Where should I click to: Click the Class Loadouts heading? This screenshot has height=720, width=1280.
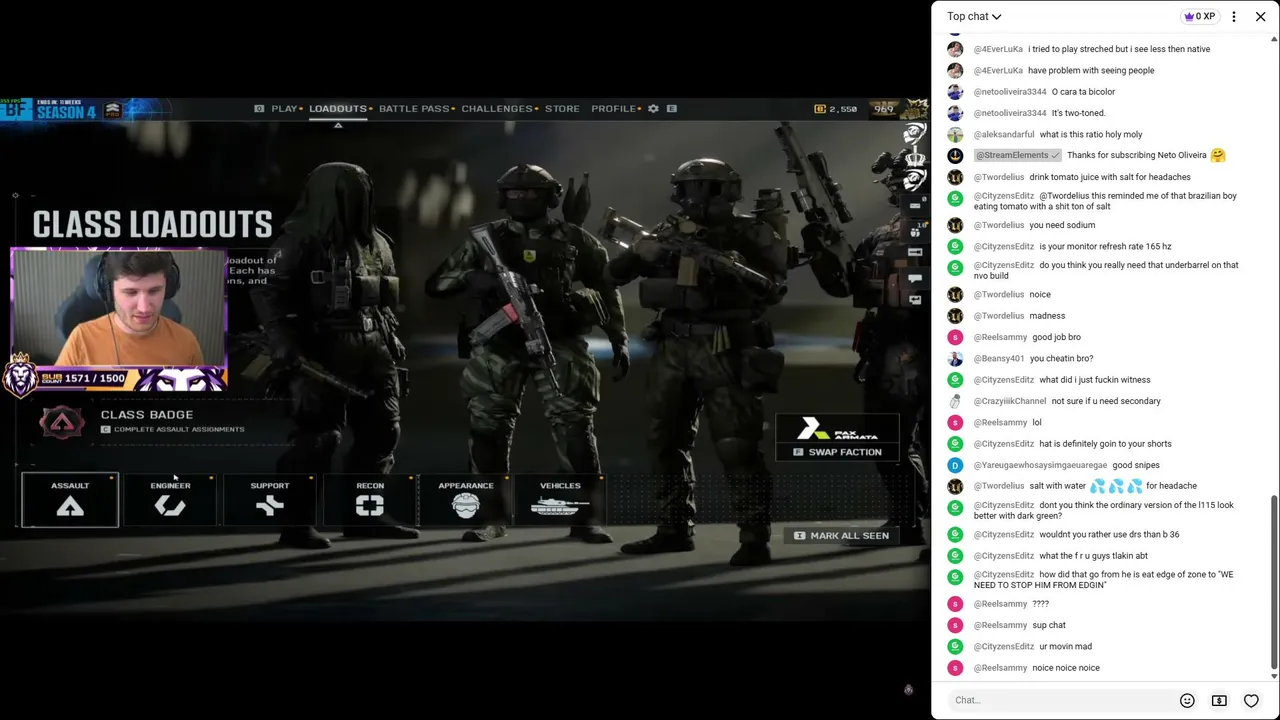tap(152, 224)
